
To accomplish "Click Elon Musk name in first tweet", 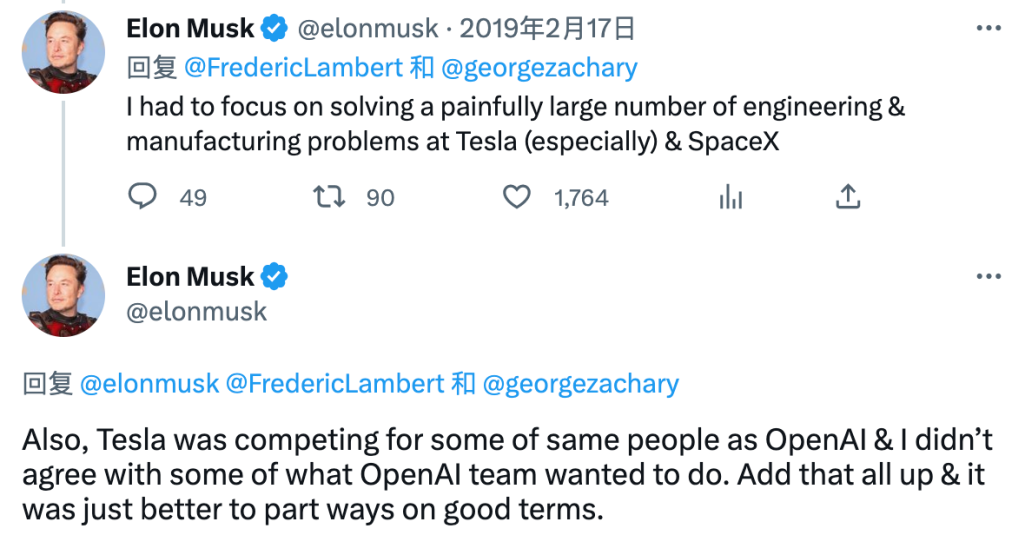I will (x=191, y=29).
